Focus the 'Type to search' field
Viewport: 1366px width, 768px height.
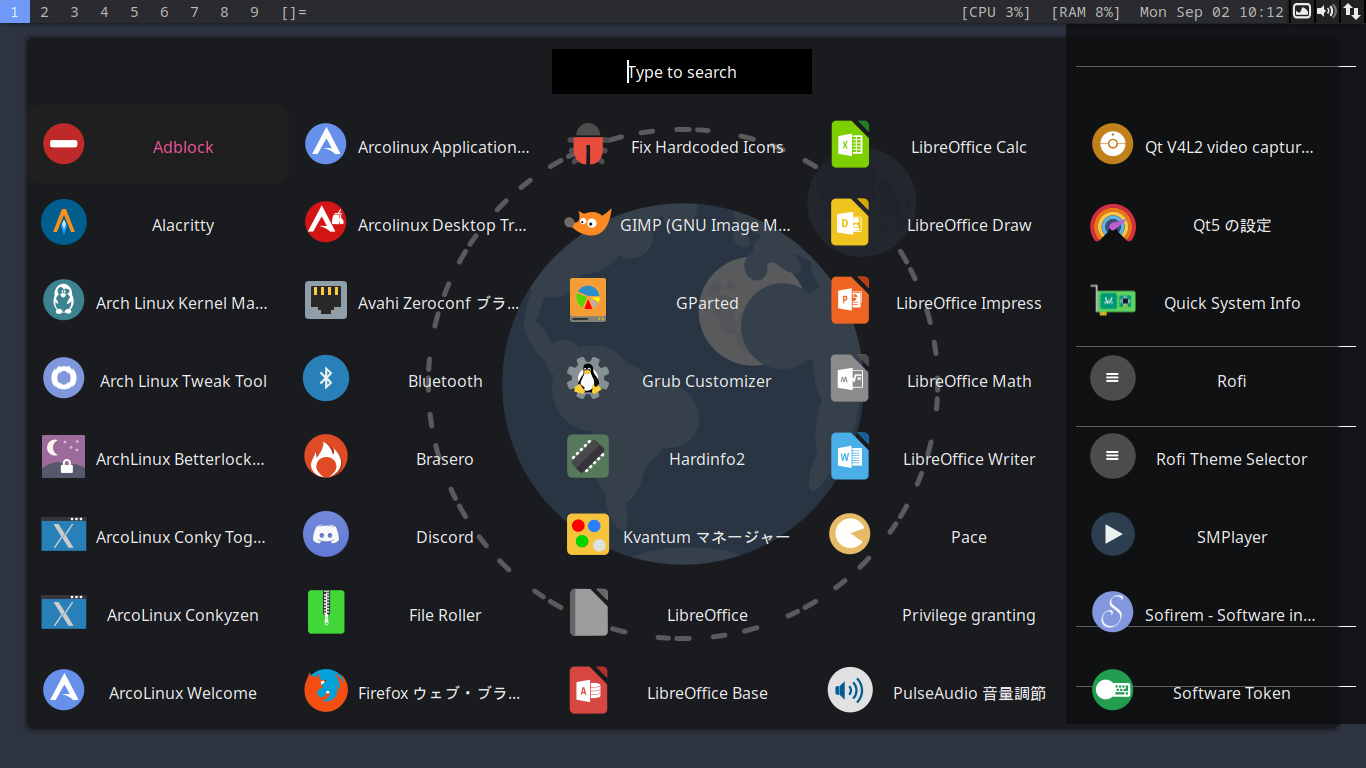pos(682,72)
